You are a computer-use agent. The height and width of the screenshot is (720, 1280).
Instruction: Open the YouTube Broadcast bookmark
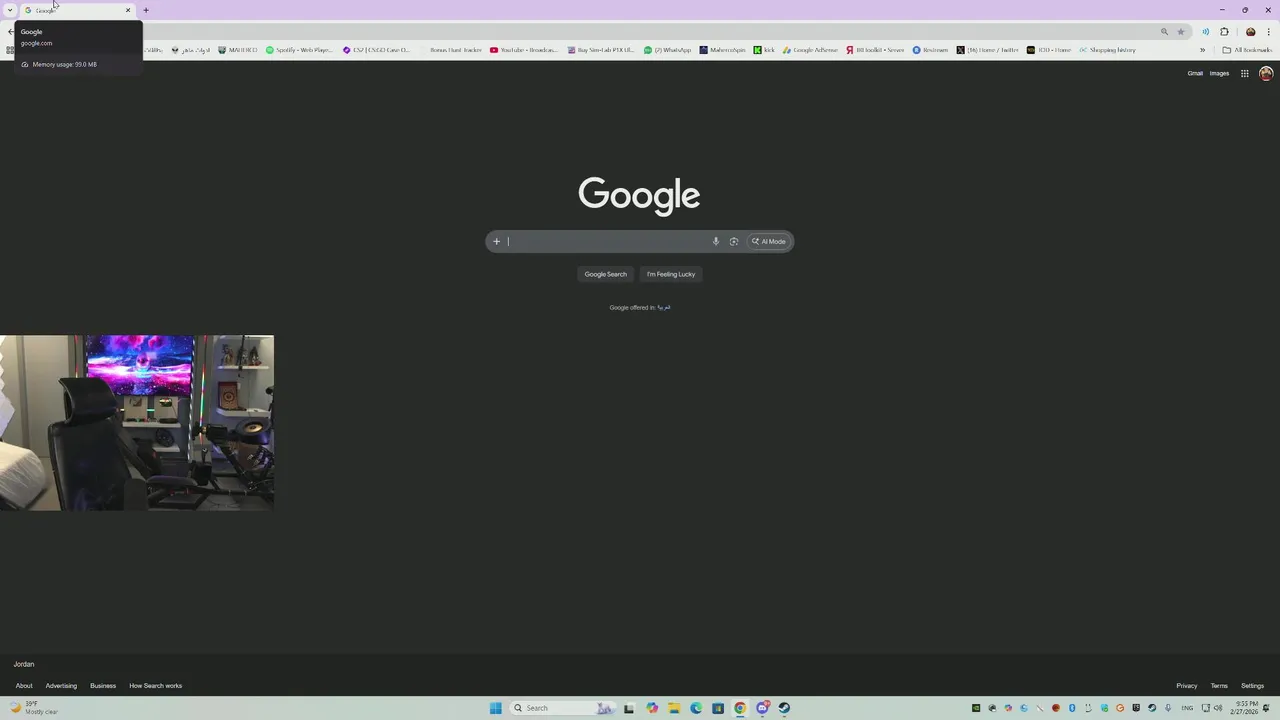pos(524,50)
